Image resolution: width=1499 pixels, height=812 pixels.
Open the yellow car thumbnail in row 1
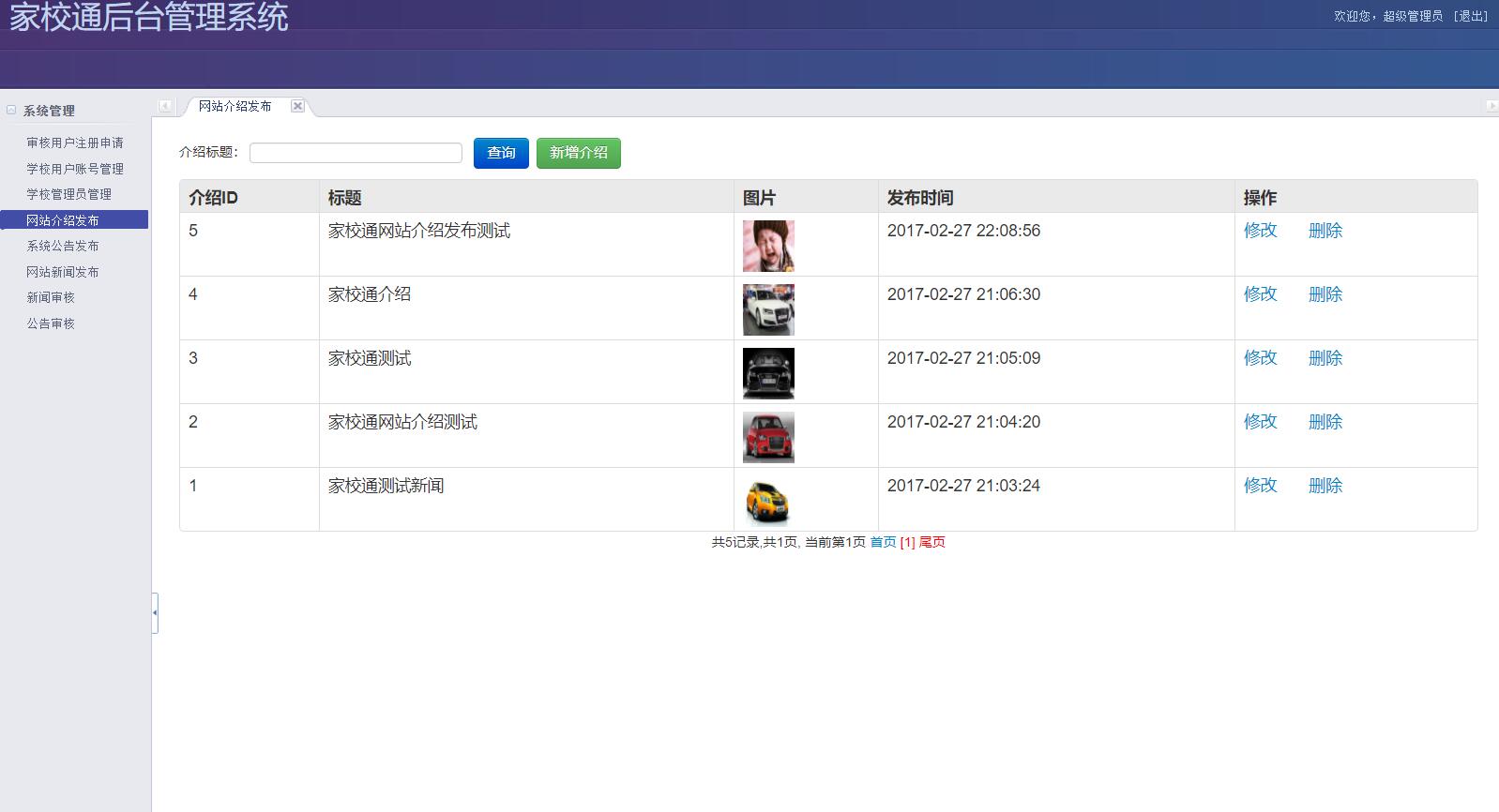(x=768, y=501)
